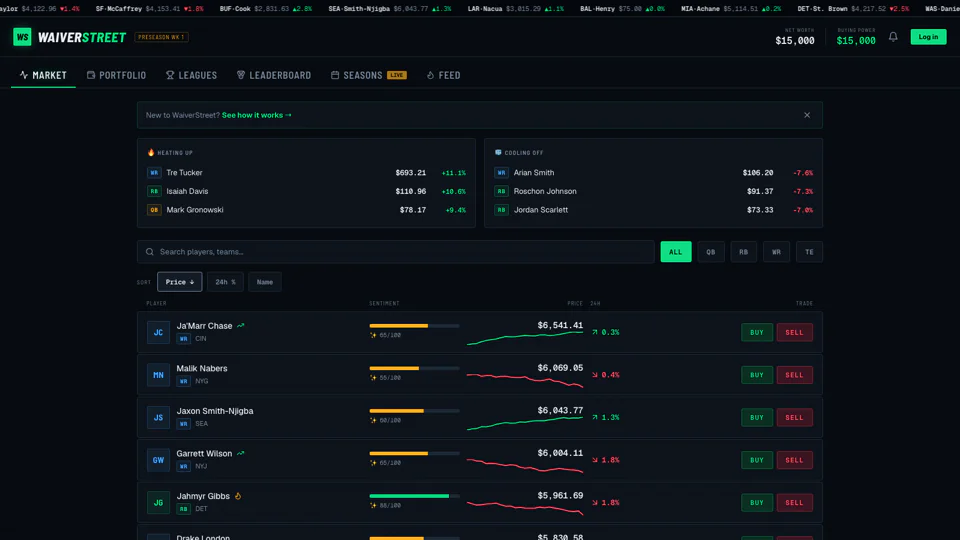Click the RB badge next to Roschon Johnson
Image resolution: width=960 pixels, height=540 pixels.
click(x=501, y=191)
